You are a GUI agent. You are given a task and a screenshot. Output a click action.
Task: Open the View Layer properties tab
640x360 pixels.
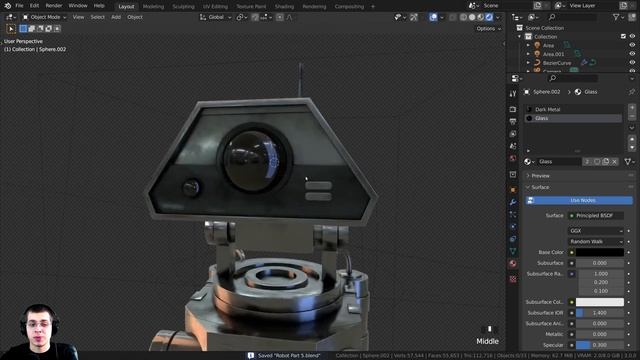click(x=513, y=134)
